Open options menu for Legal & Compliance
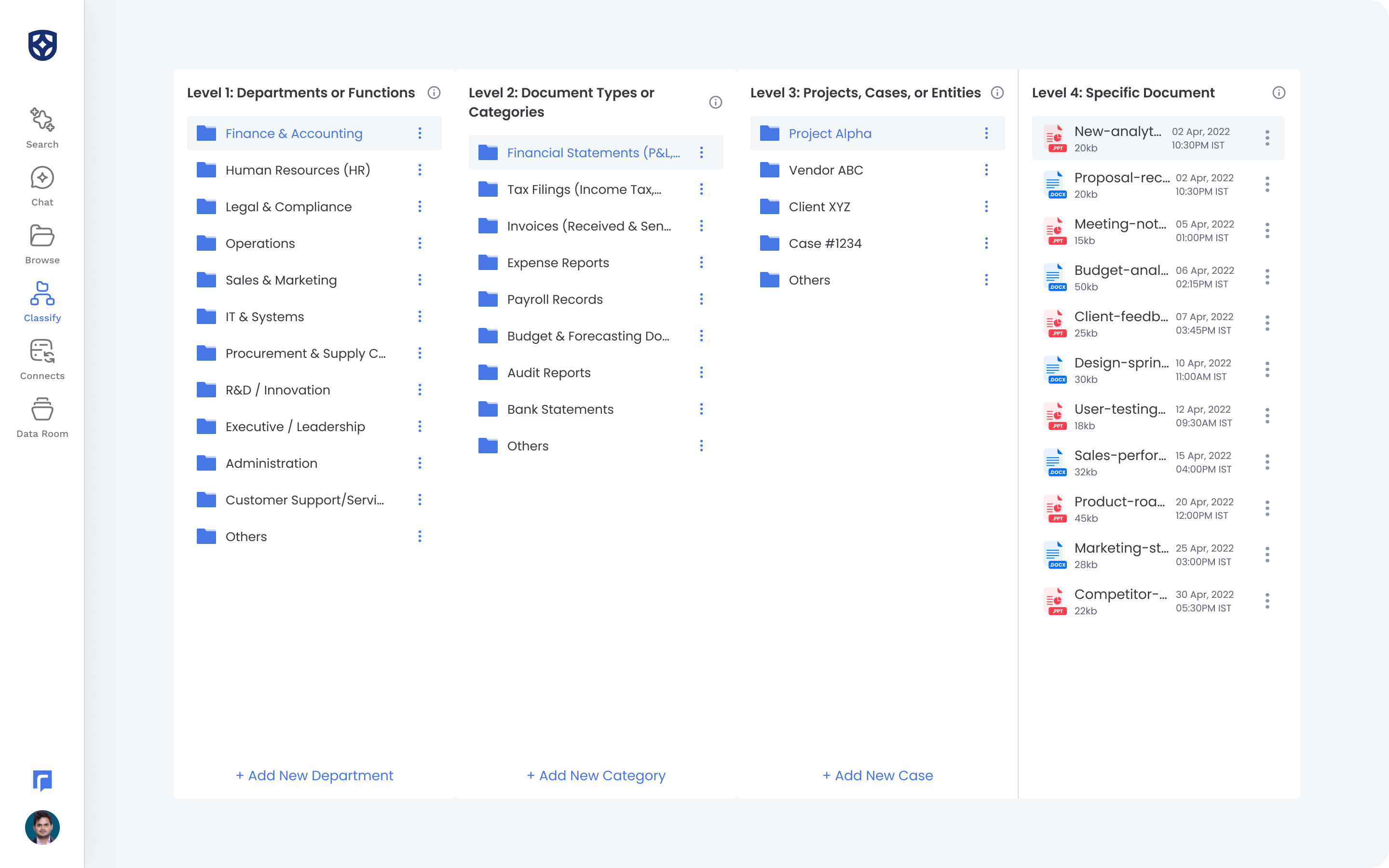1389x868 pixels. tap(420, 207)
